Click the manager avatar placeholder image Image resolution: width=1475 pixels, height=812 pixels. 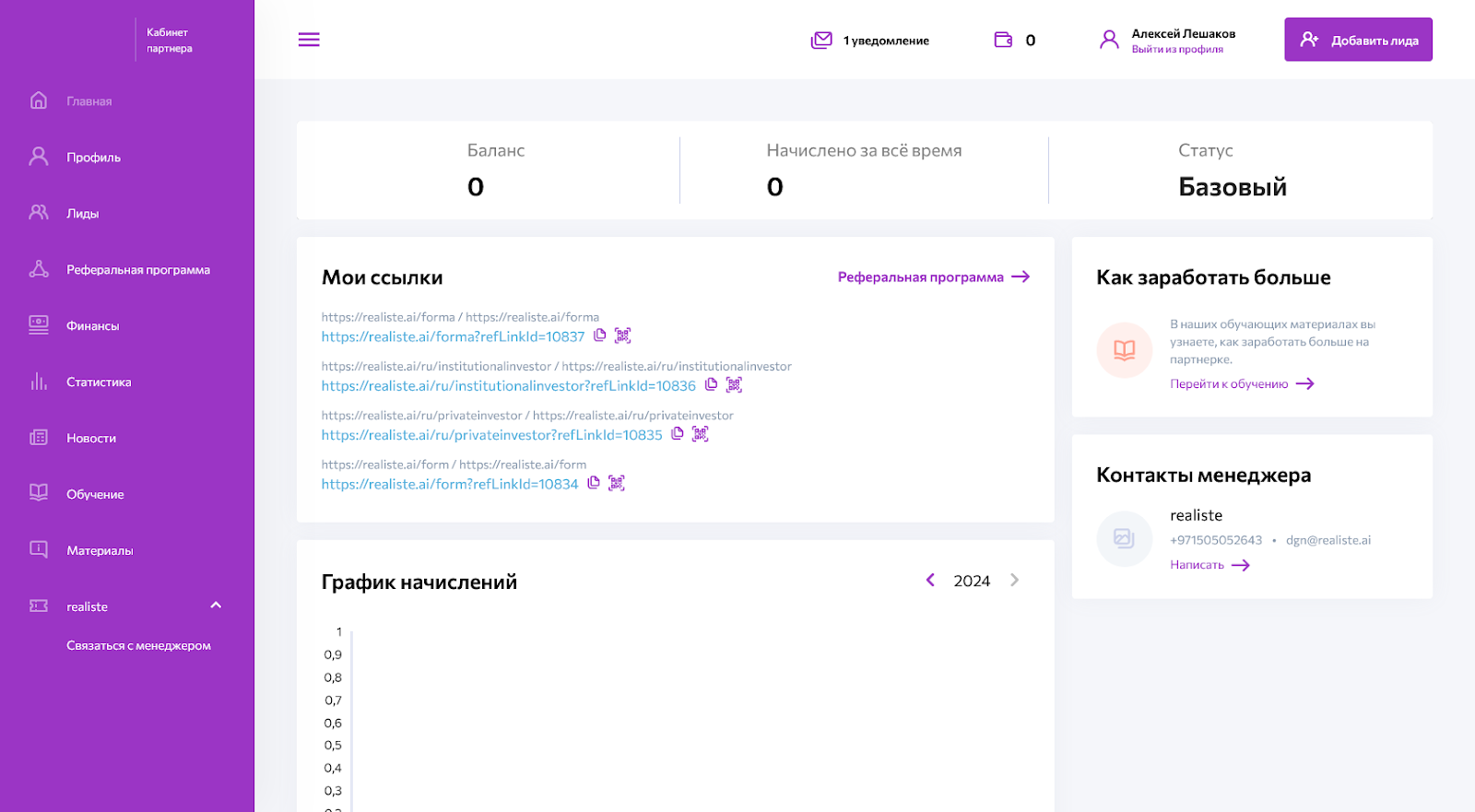tap(1125, 538)
